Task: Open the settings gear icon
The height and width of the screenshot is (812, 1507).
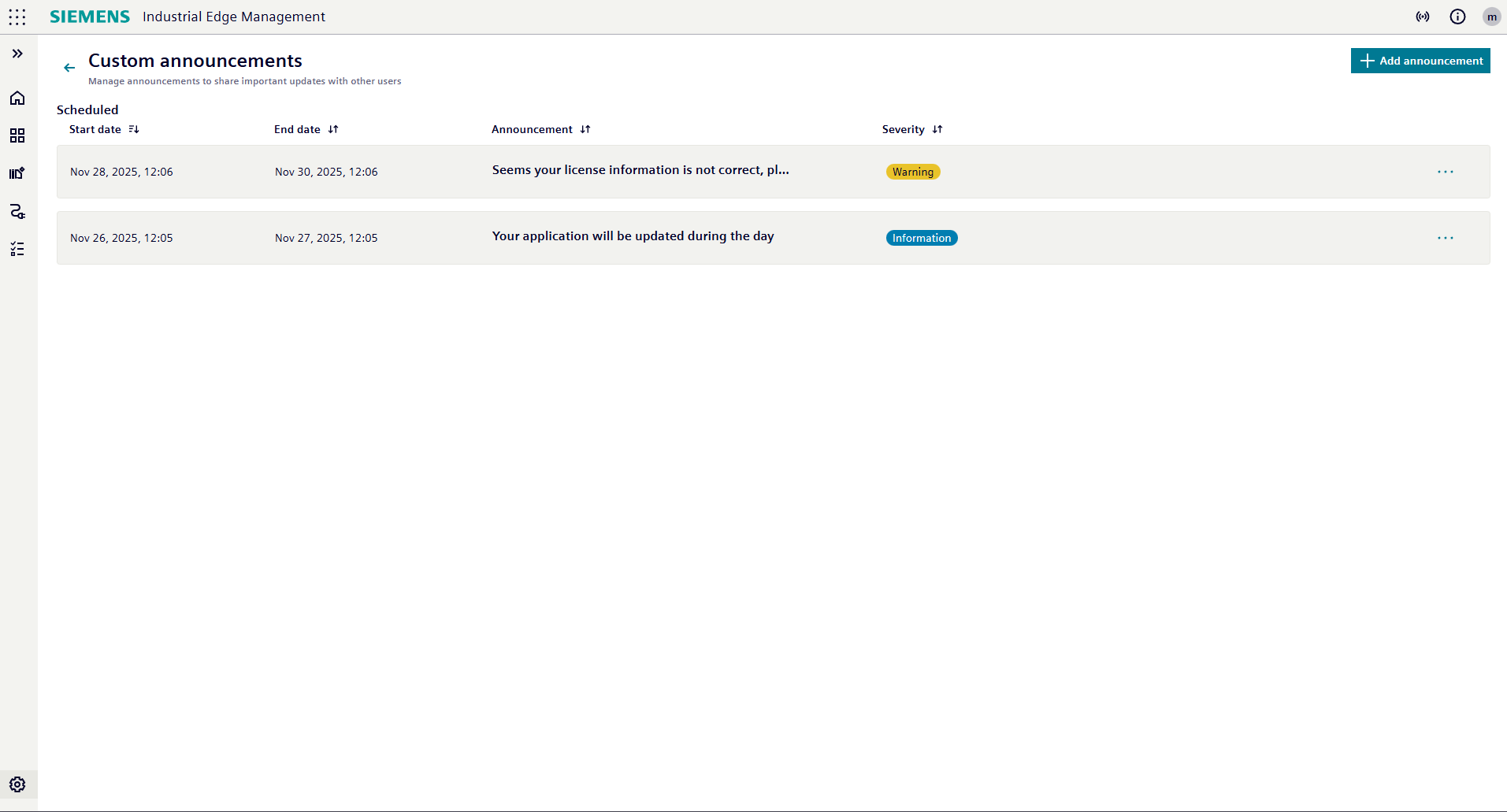Action: 17,784
